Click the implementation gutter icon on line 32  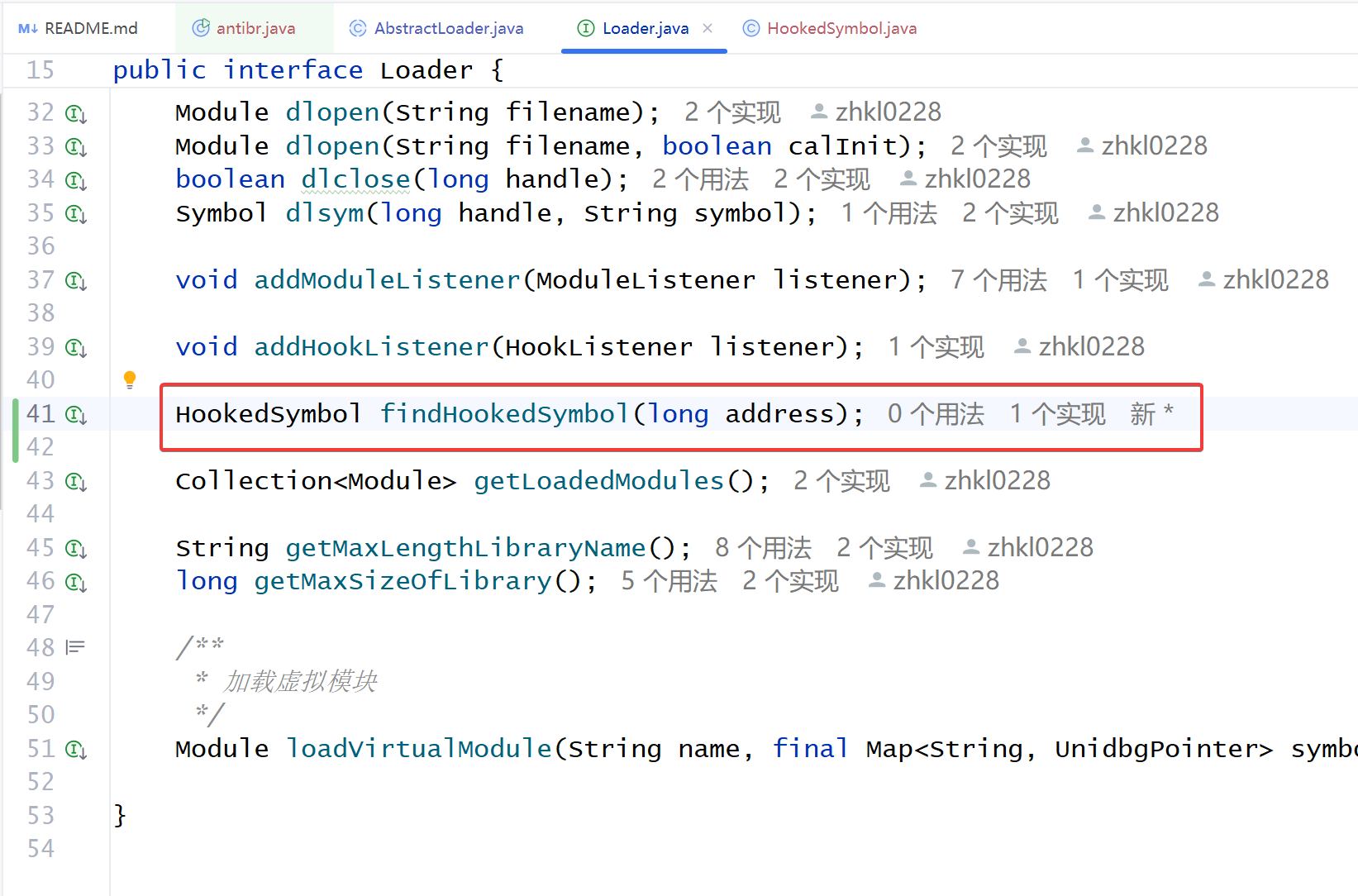coord(76,113)
